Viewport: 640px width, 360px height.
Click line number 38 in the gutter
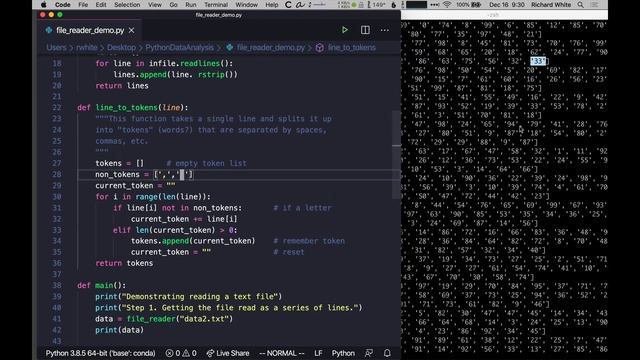point(57,285)
